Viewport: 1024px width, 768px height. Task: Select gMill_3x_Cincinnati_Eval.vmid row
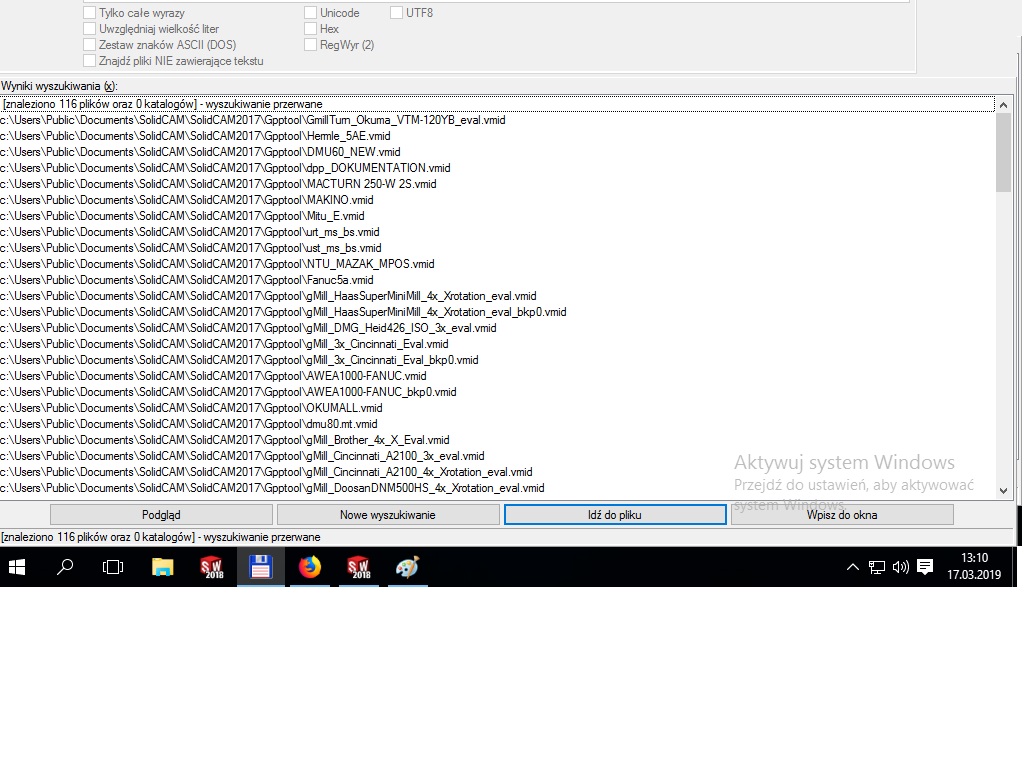click(x=497, y=344)
